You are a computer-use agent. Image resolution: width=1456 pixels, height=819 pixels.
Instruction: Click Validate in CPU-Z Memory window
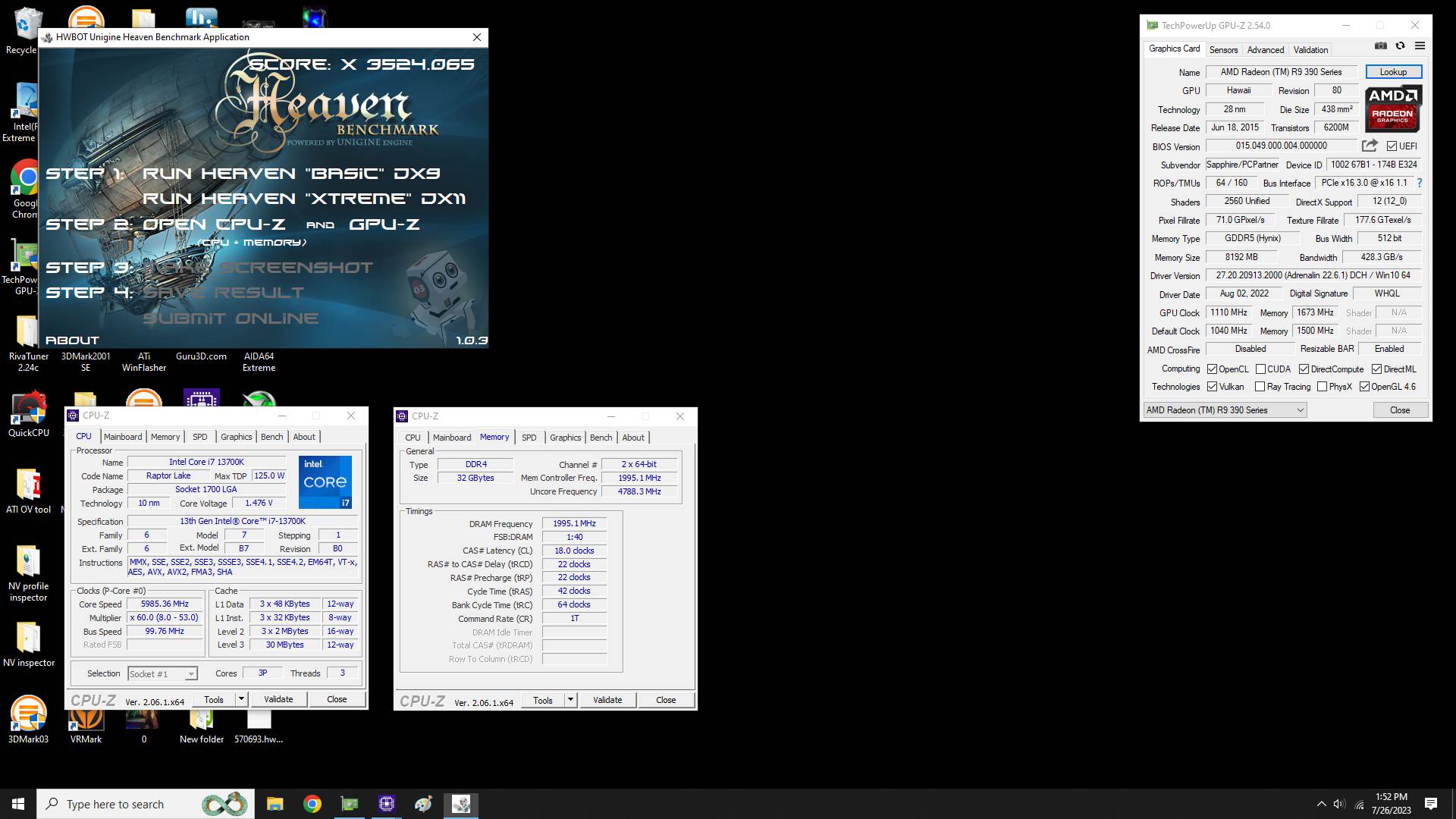pyautogui.click(x=607, y=700)
